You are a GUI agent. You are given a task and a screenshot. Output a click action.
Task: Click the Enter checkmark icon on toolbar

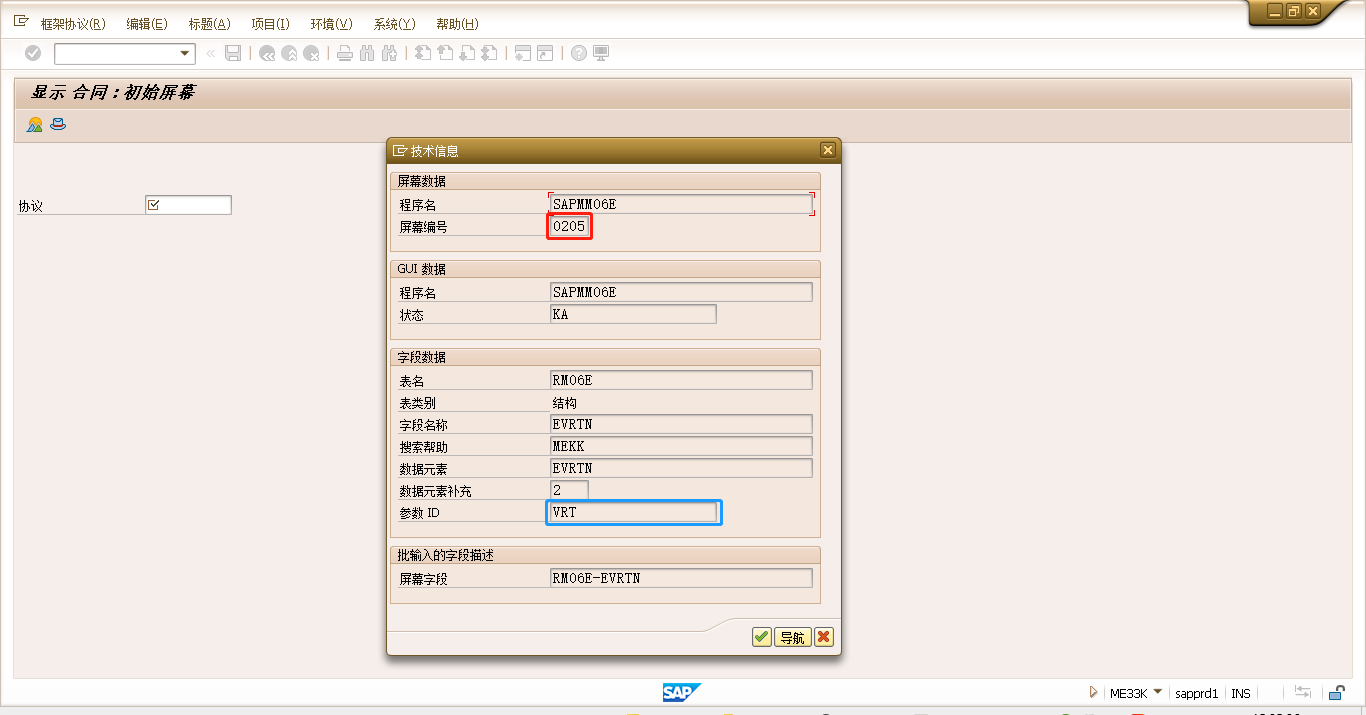point(31,53)
